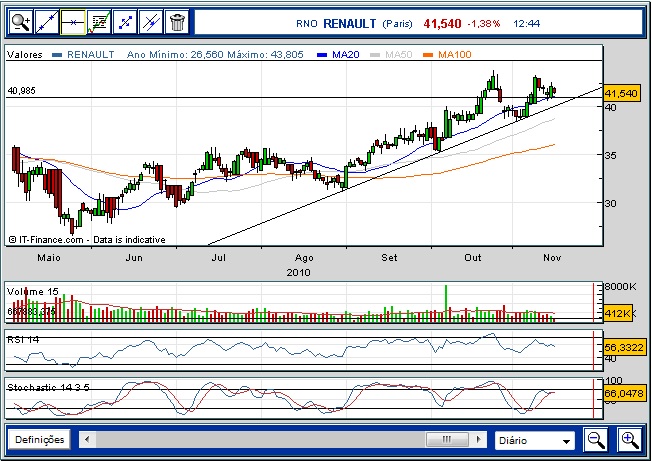Image resolution: width=652 pixels, height=461 pixels.
Task: Click the scrollbar left arrow
Action: pos(87,439)
